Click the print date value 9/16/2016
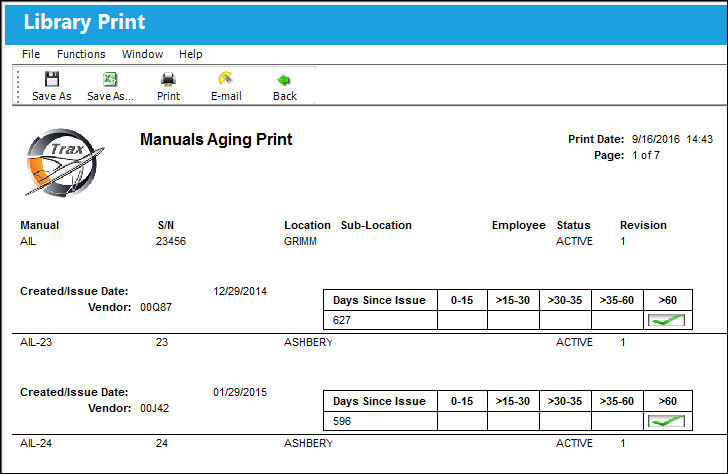 point(656,139)
